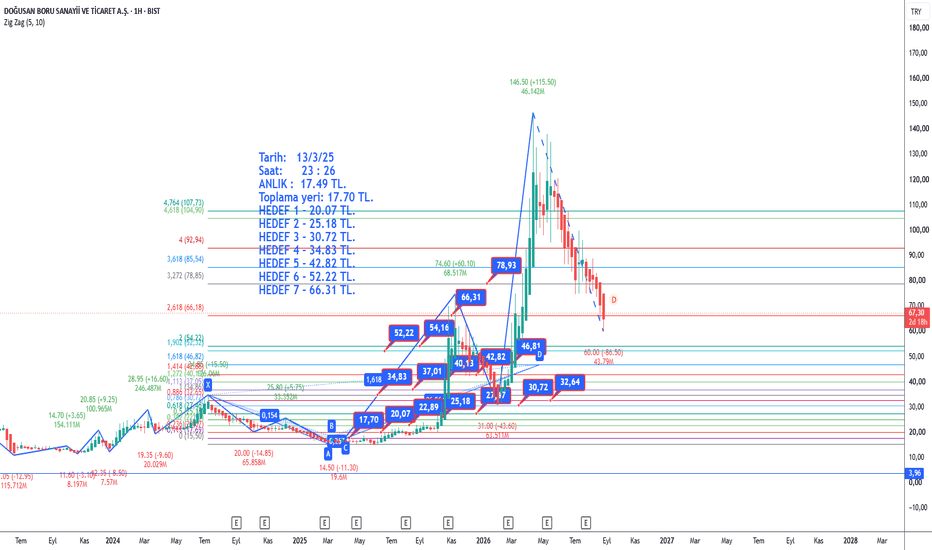The width and height of the screenshot is (932, 550).
Task: Click the 46,81 price callout
Action: pyautogui.click(x=530, y=346)
